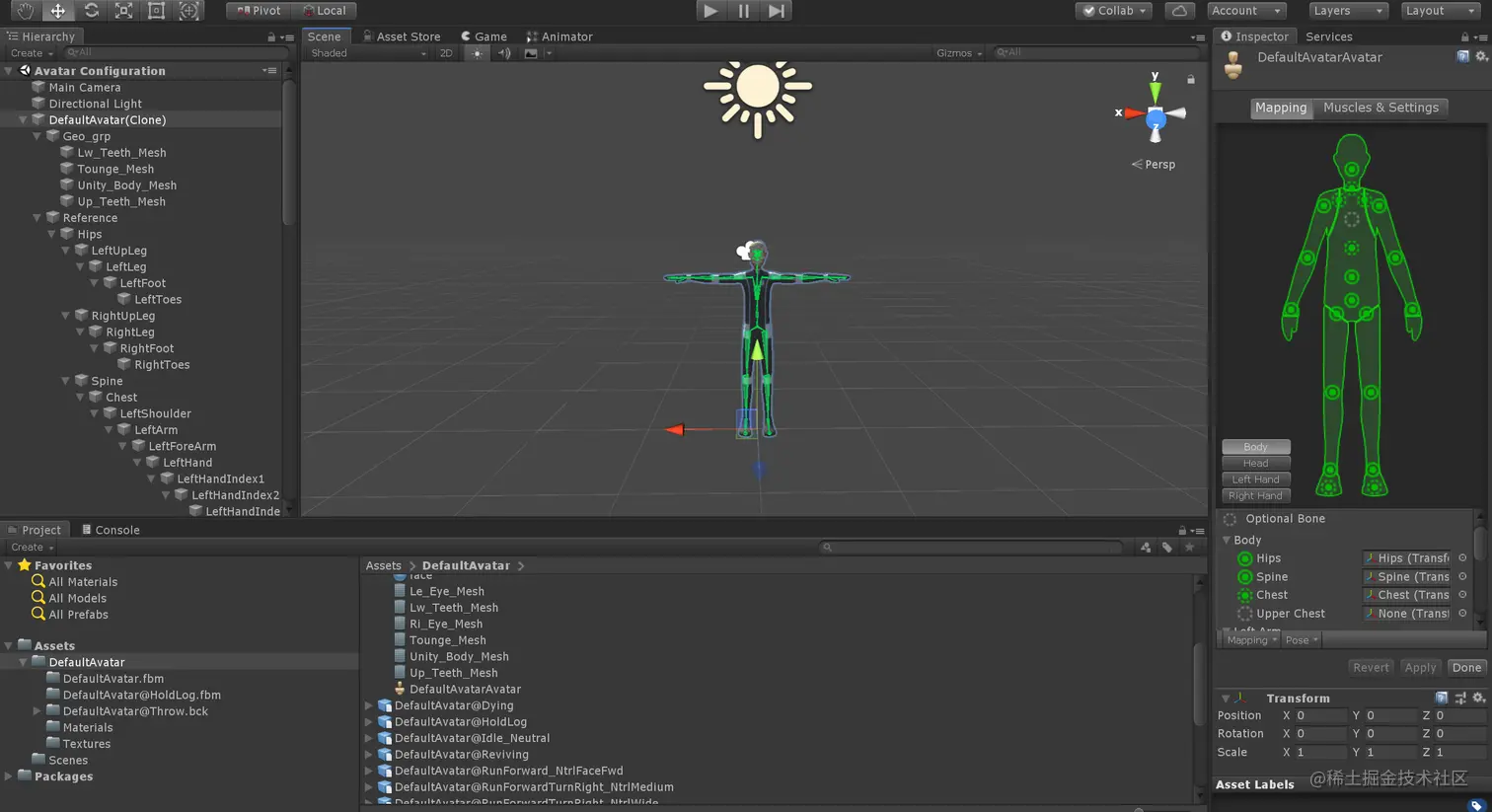The width and height of the screenshot is (1492, 812).
Task: Toggle Local handle rotation mode
Action: tap(325, 11)
